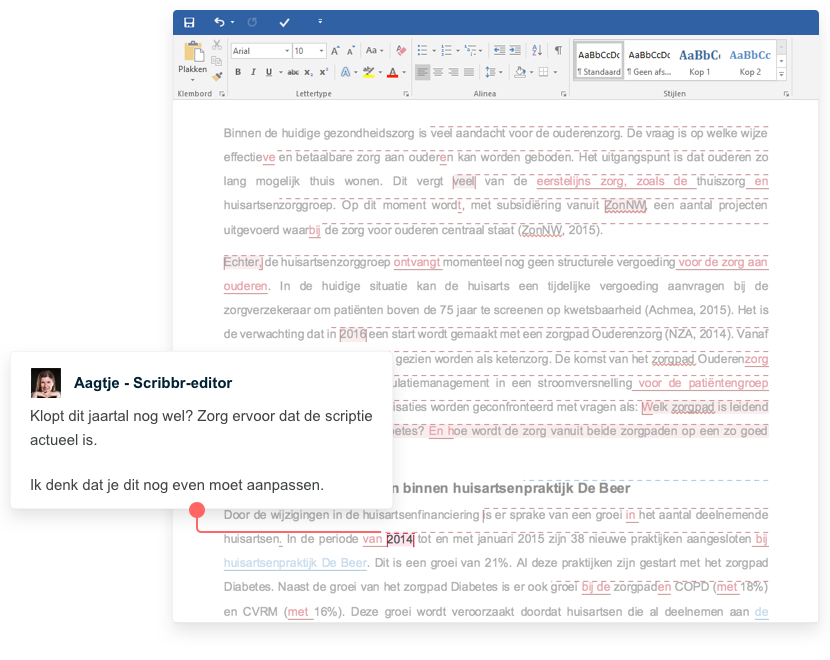This screenshot has height=660, width=830.
Task: Activate the format painter brush
Action: pos(216,76)
